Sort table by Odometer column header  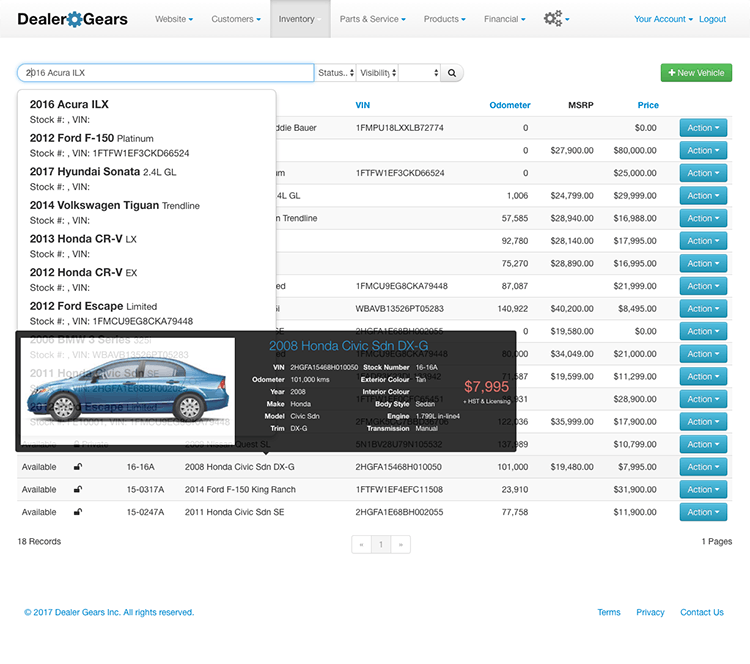coord(509,105)
